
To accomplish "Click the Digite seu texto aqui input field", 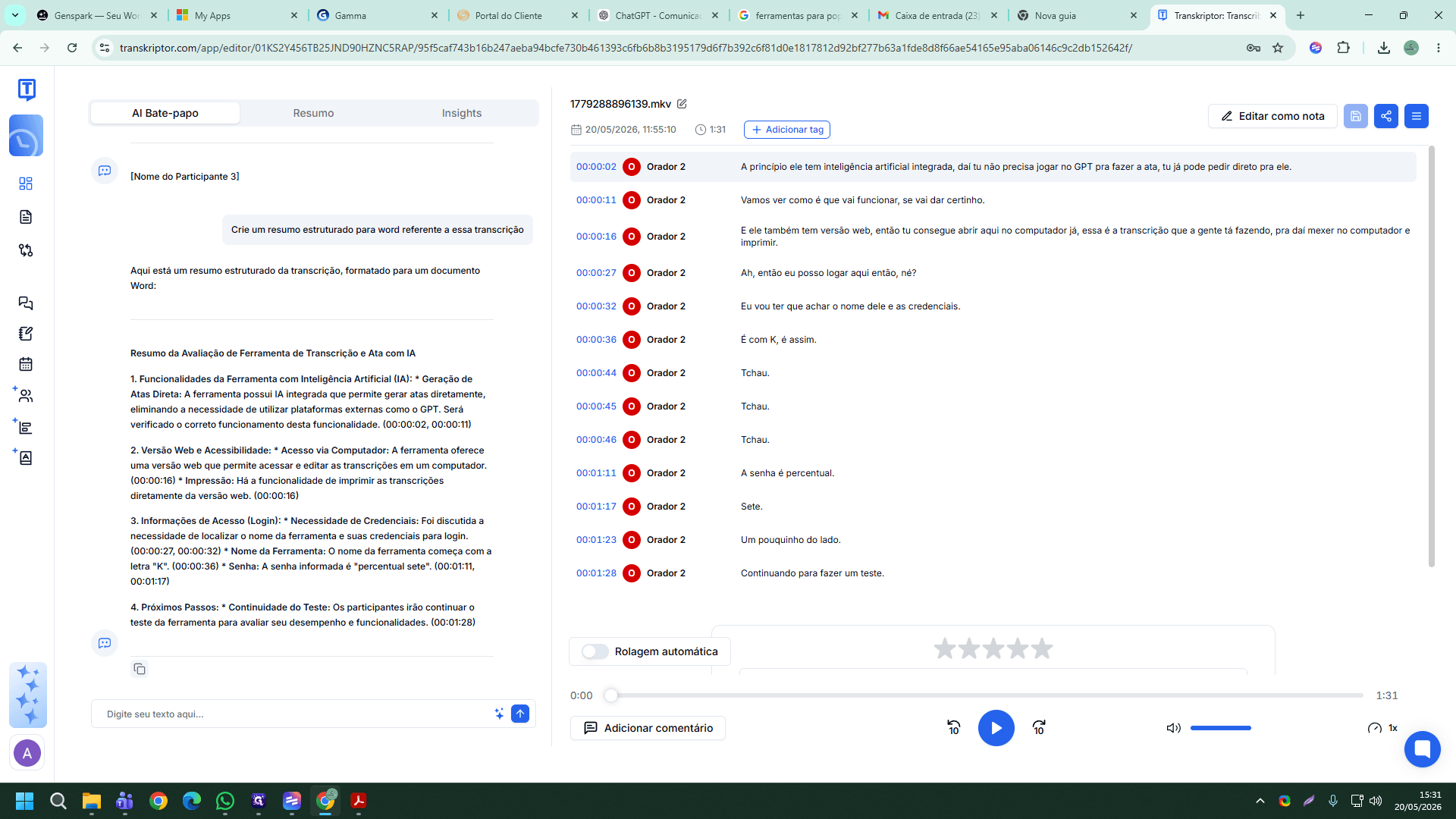I will point(296,714).
